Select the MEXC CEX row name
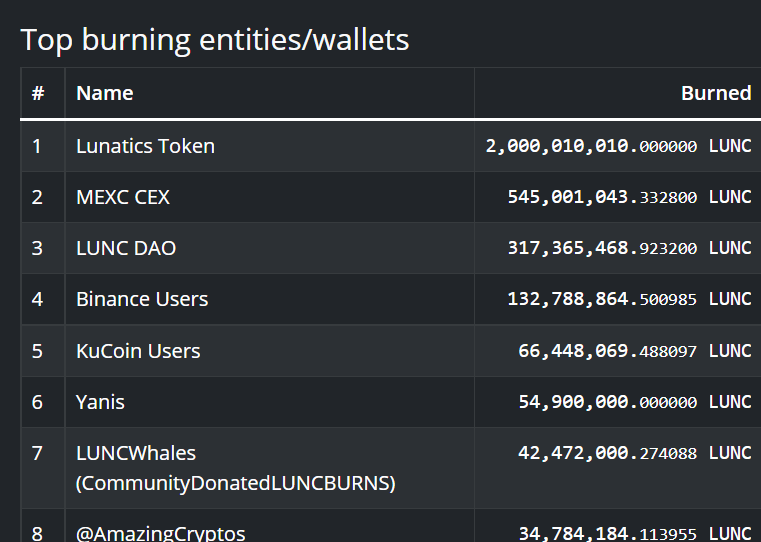The height and width of the screenshot is (542, 761). [x=123, y=197]
